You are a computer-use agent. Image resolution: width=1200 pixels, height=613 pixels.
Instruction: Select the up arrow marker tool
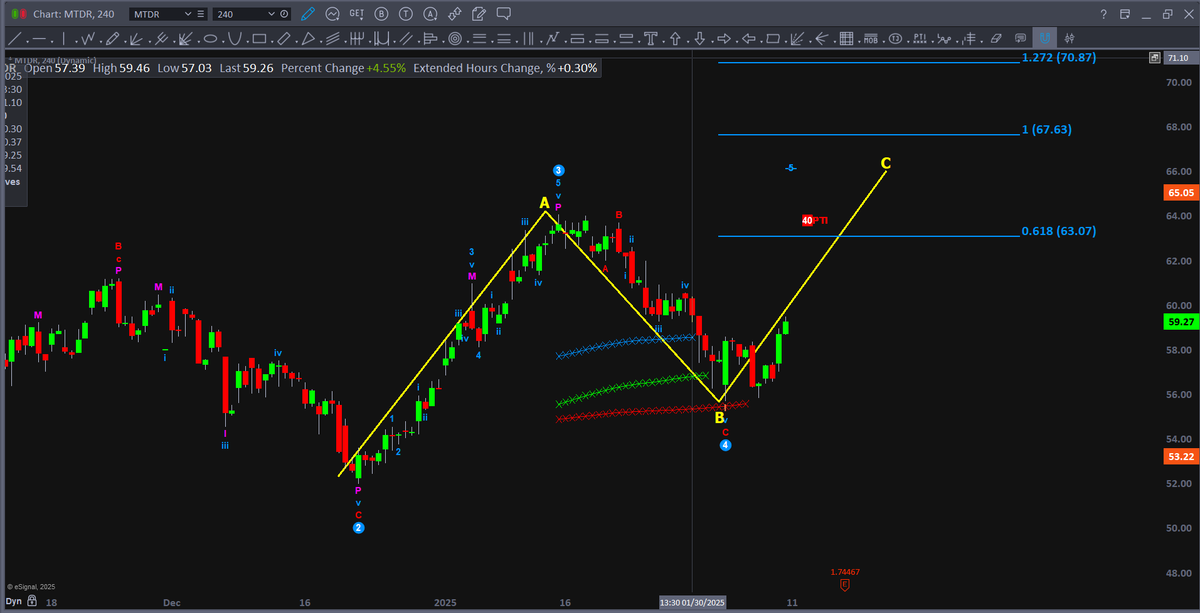(676, 39)
